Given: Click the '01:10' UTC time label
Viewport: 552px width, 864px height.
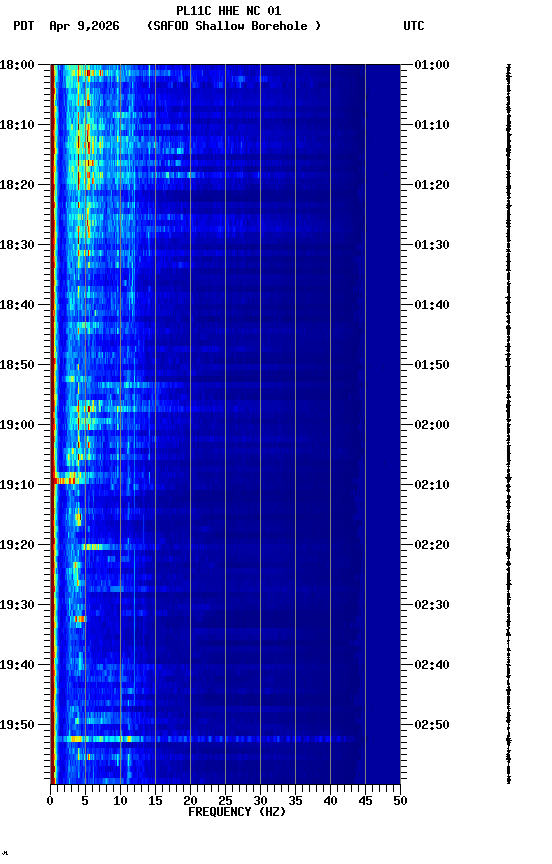Looking at the screenshot, I should click(432, 125).
